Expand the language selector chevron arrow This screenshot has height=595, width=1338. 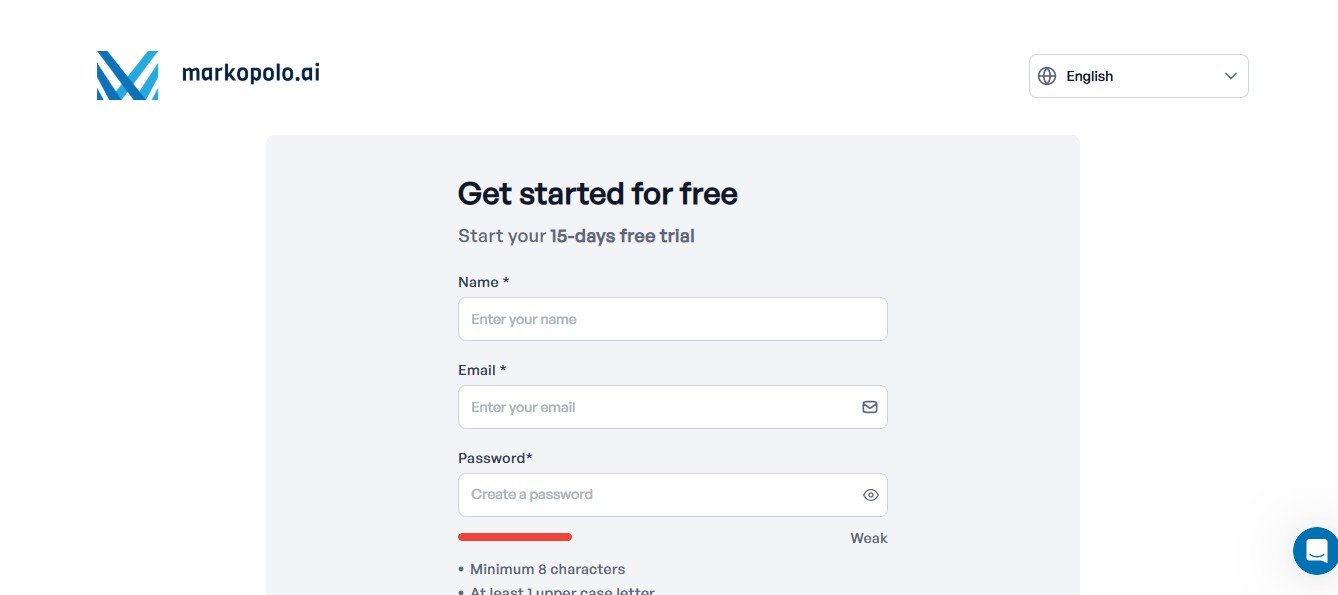click(x=1231, y=76)
